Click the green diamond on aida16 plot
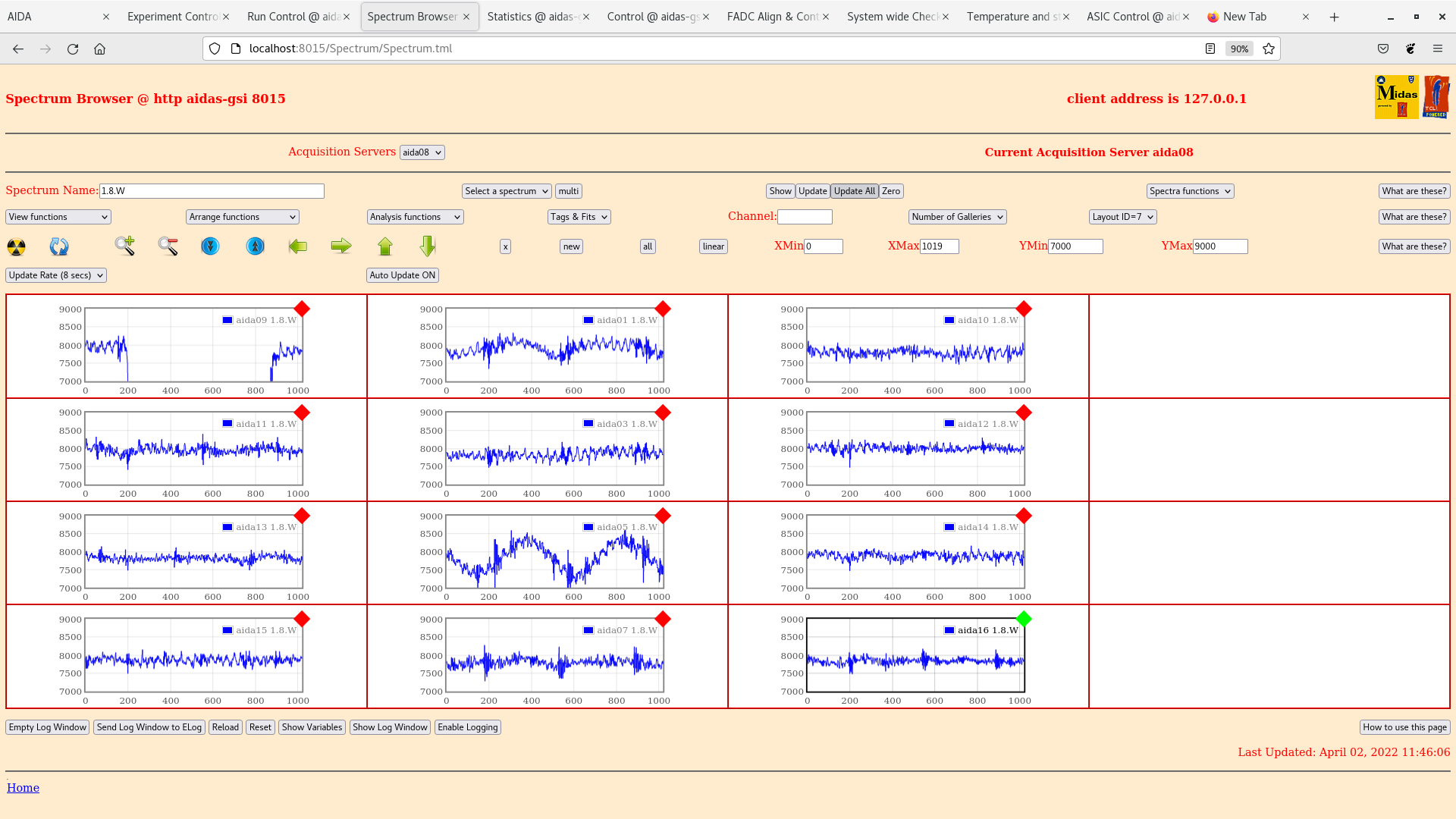This screenshot has width=1456, height=819. 1024,619
